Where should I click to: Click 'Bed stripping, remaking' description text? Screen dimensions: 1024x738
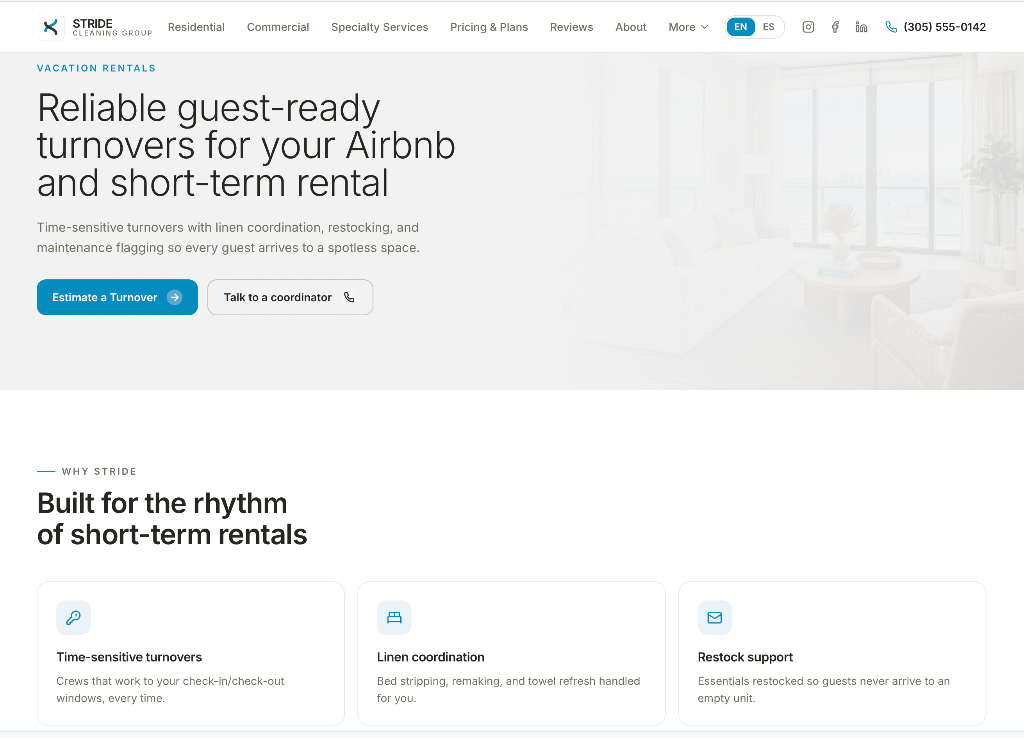(508, 690)
